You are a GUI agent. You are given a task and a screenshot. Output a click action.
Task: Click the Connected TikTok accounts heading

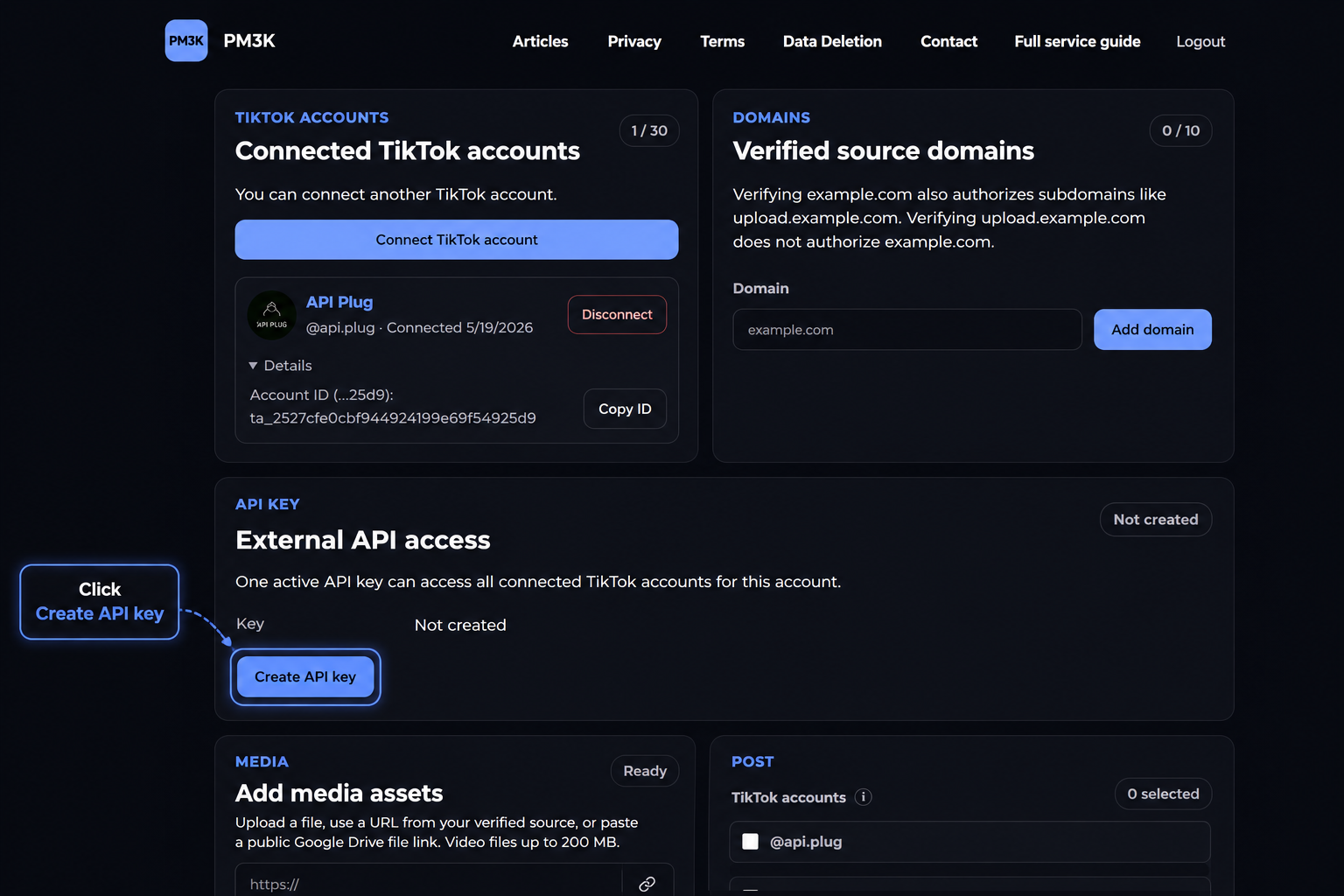(x=408, y=150)
